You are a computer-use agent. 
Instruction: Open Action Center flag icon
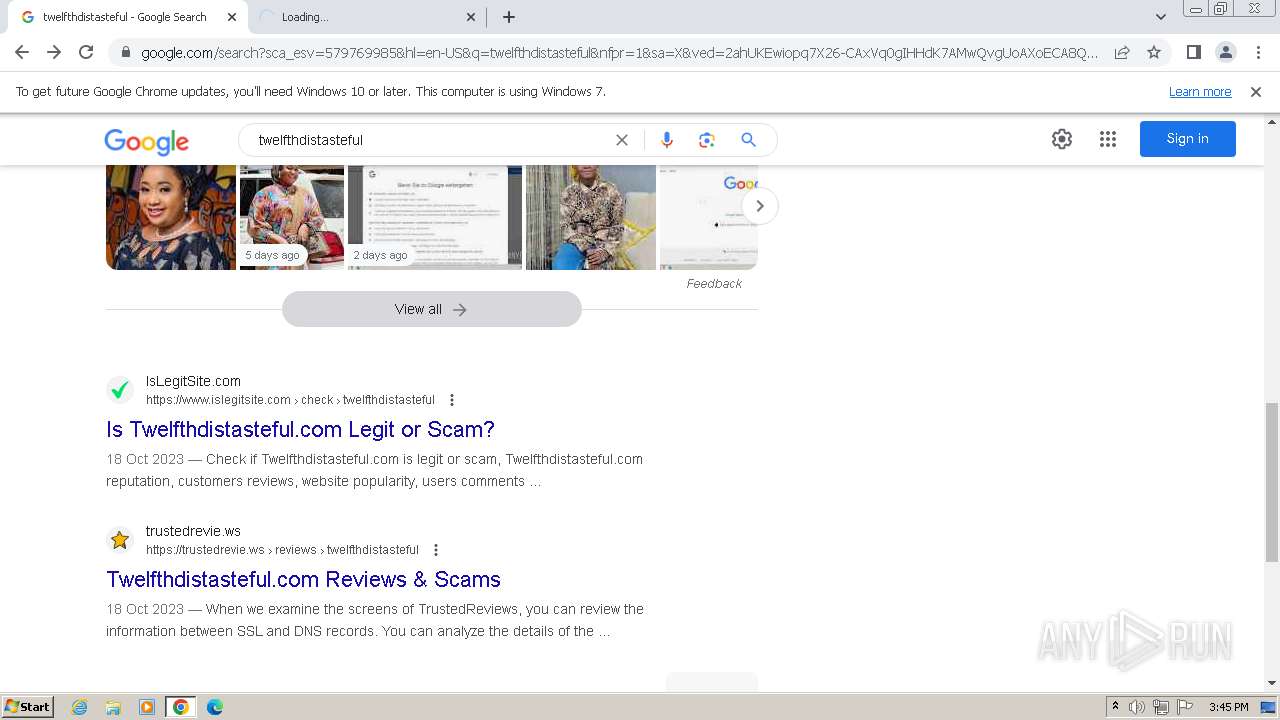(1185, 707)
